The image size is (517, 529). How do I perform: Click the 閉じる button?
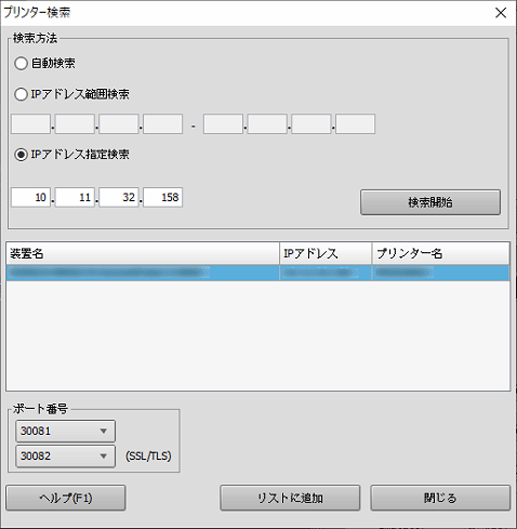tap(440, 498)
